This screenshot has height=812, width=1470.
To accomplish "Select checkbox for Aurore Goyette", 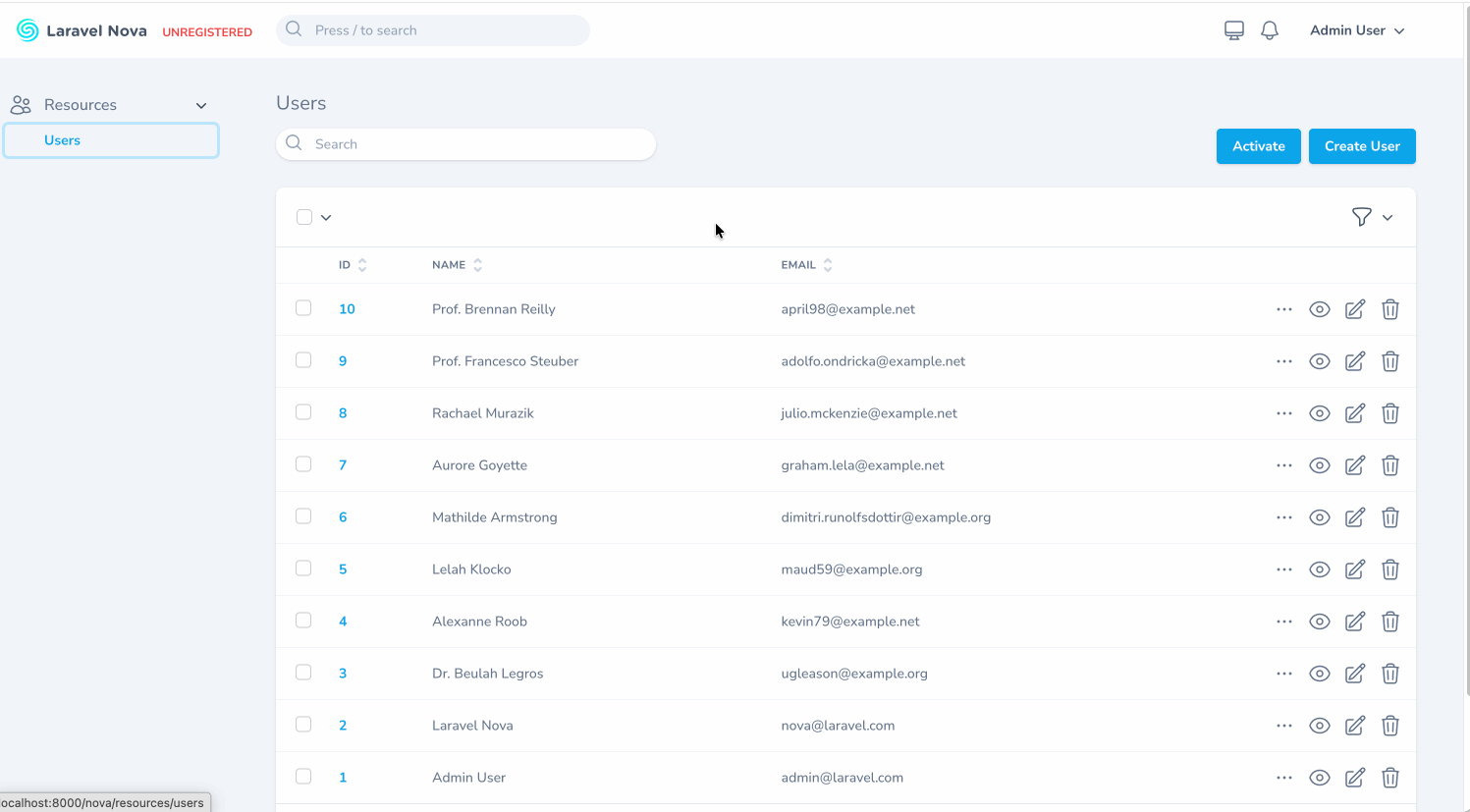I will (303, 464).
